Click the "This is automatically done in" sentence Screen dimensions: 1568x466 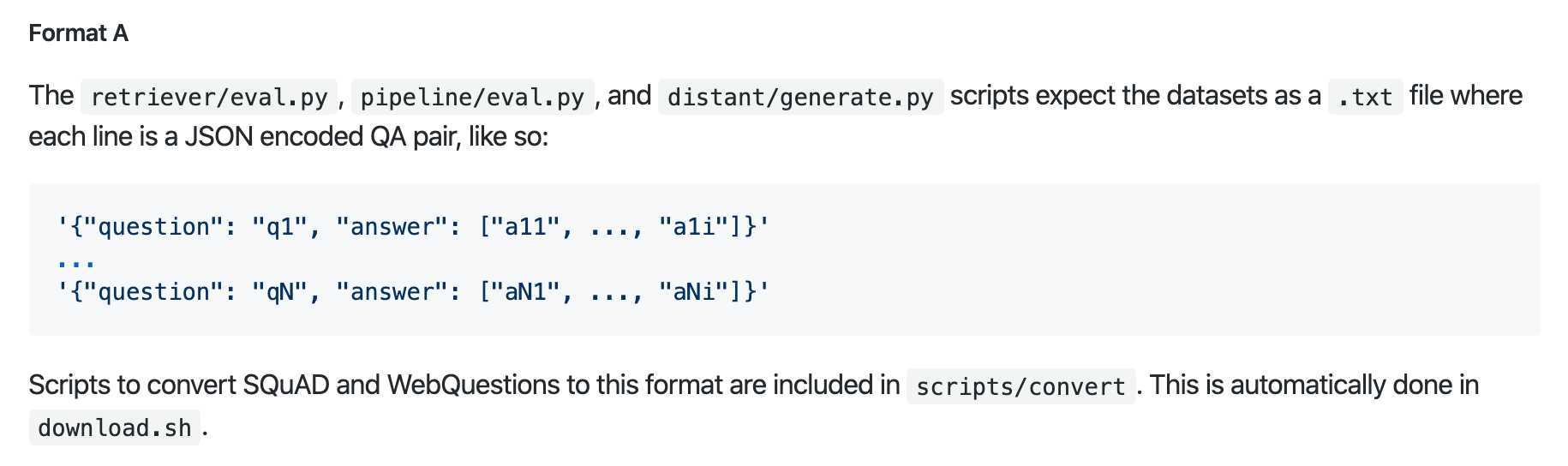coord(1314,385)
